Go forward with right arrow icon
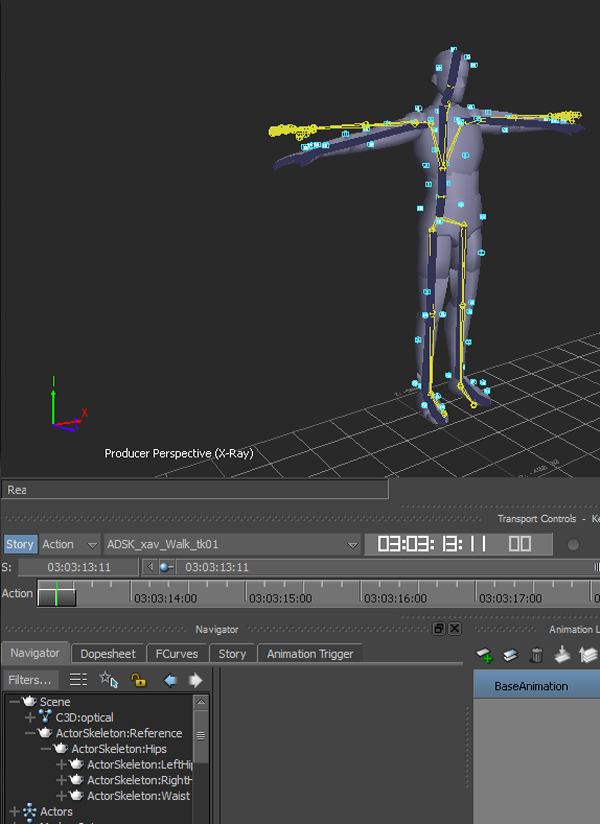 195,680
